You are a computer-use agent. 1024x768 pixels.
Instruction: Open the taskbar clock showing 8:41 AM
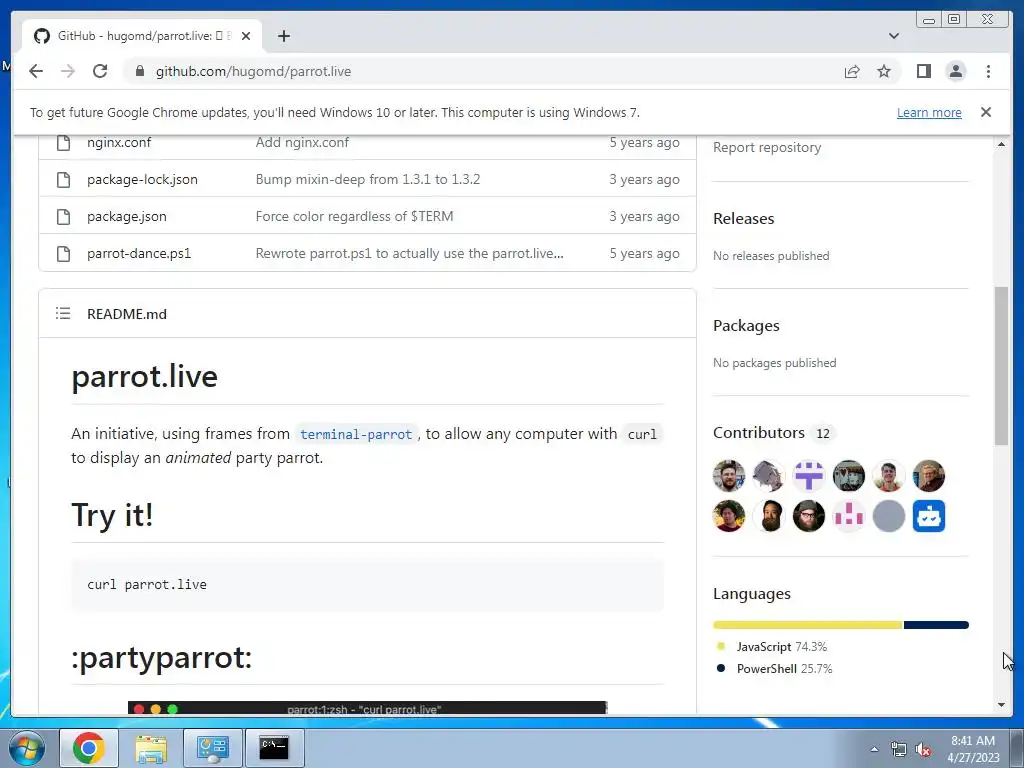(973, 749)
